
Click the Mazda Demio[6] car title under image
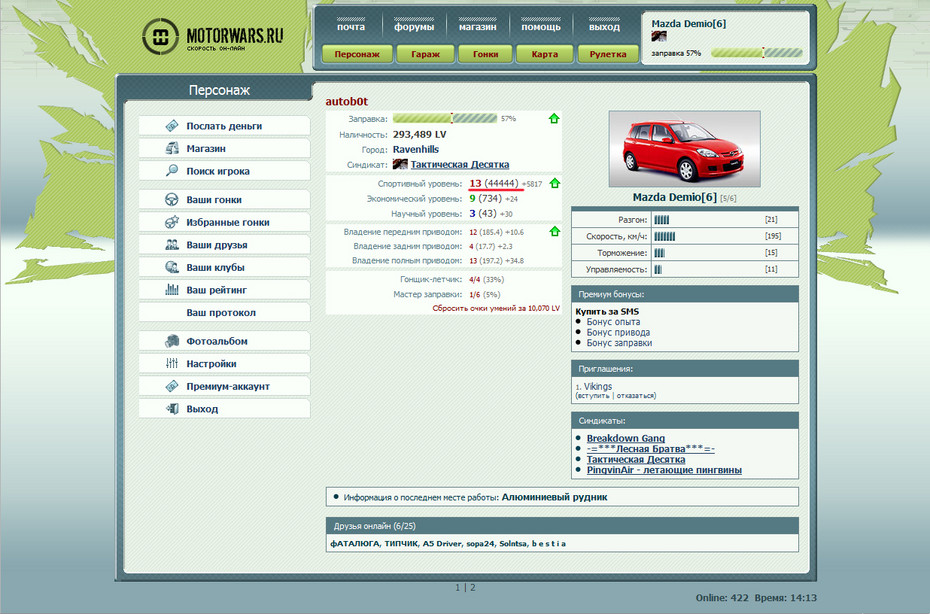tap(675, 197)
